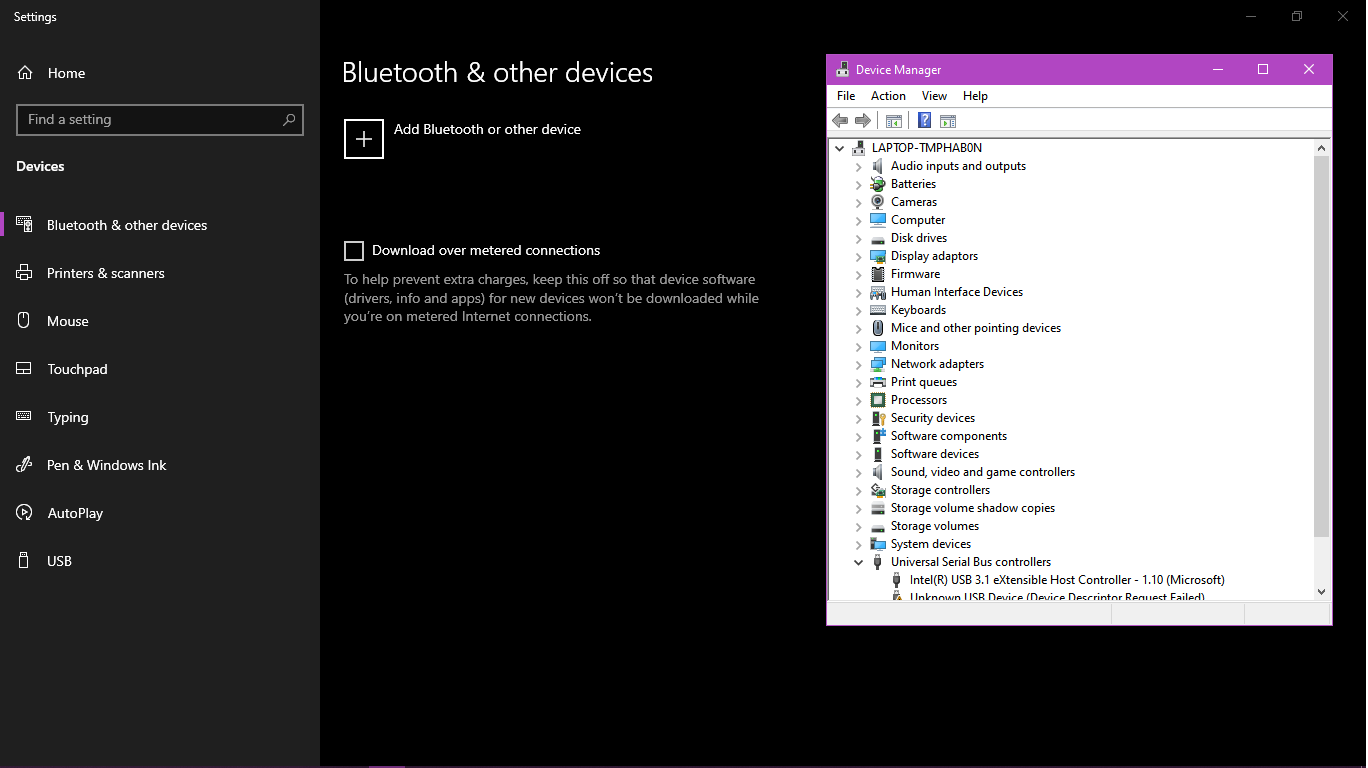The image size is (1368, 768).
Task: Open the View menu in Device Manager
Action: [934, 95]
